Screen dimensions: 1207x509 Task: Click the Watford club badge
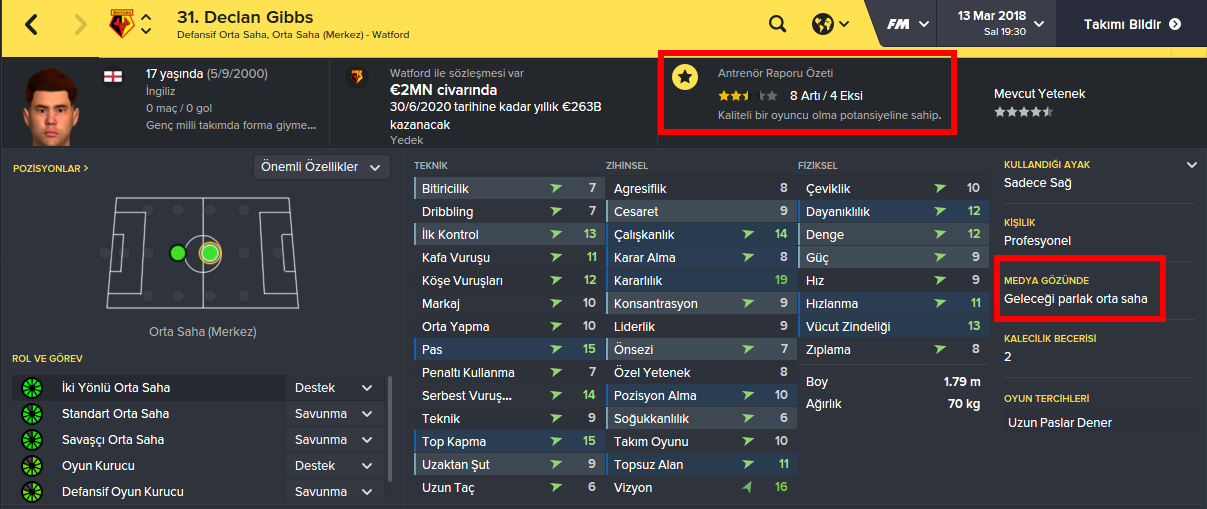[x=119, y=24]
